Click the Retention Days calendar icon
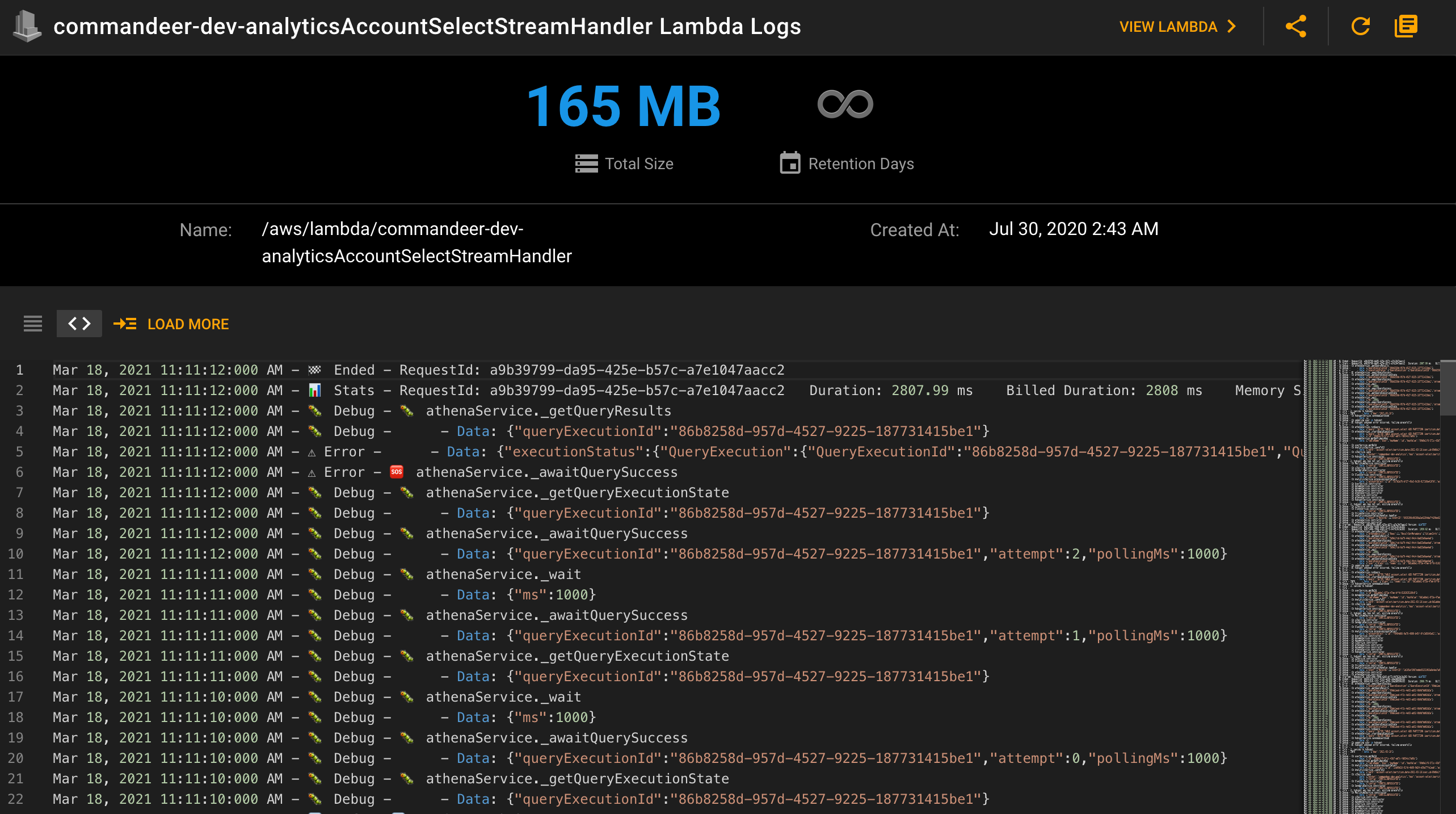The height and width of the screenshot is (814, 1456). click(790, 163)
